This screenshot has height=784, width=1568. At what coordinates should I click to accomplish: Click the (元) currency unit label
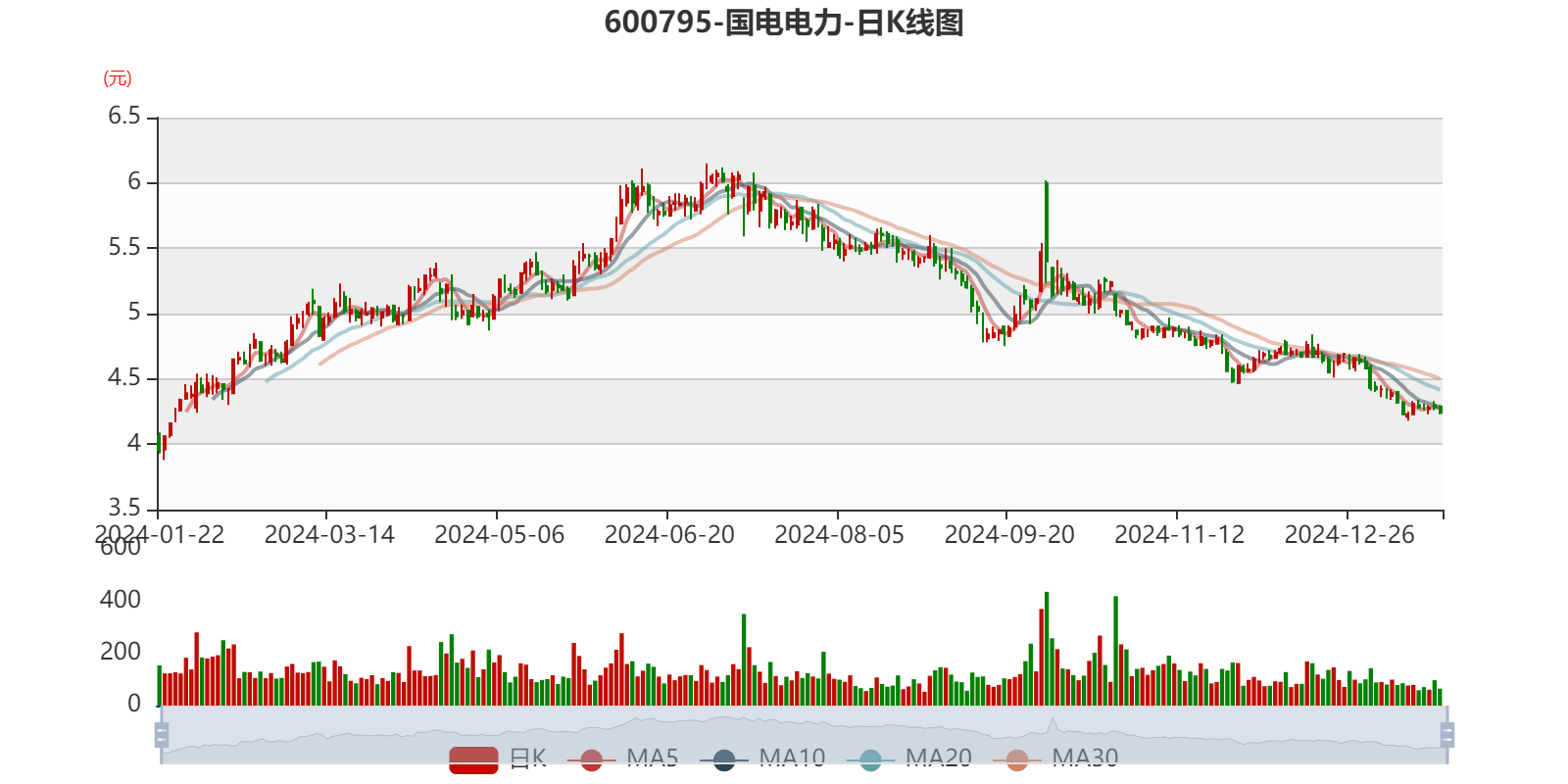[x=118, y=78]
